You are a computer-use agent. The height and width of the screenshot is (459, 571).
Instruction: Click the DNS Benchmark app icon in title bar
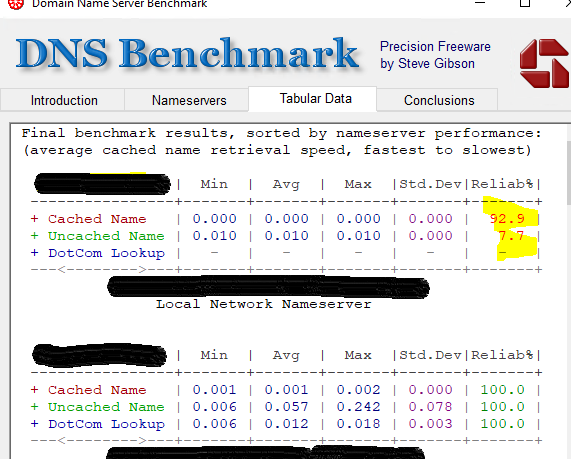(16, 4)
